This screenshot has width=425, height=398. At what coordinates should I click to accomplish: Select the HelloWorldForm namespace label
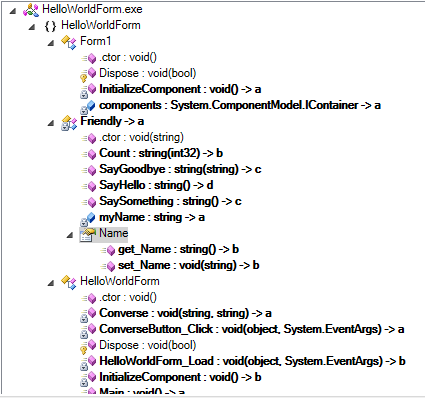click(x=101, y=25)
